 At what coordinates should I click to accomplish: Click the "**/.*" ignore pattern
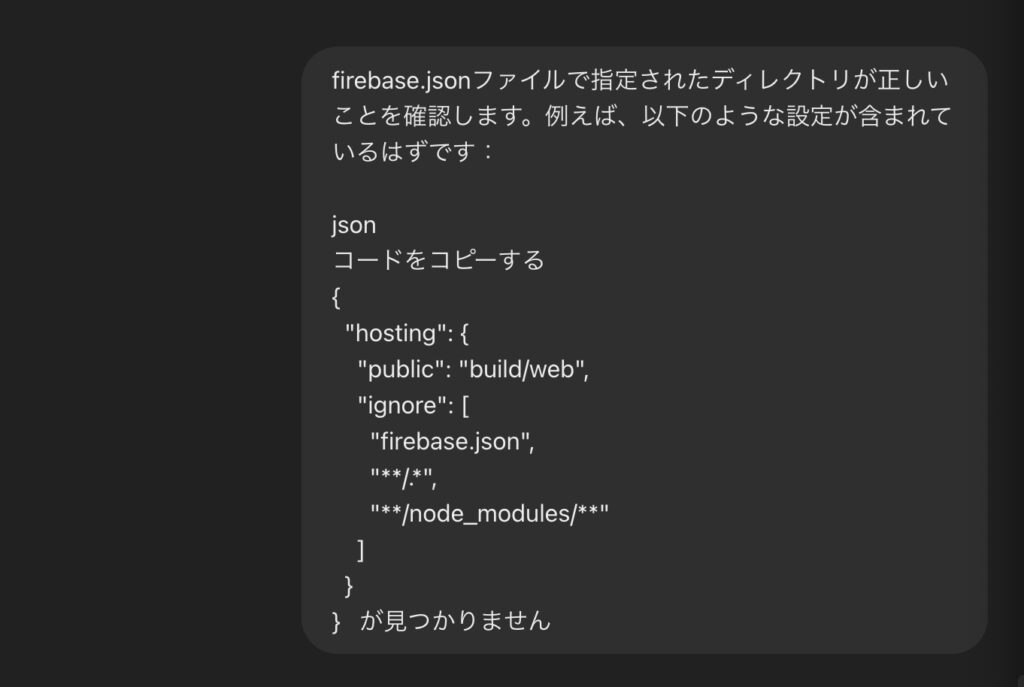404,477
